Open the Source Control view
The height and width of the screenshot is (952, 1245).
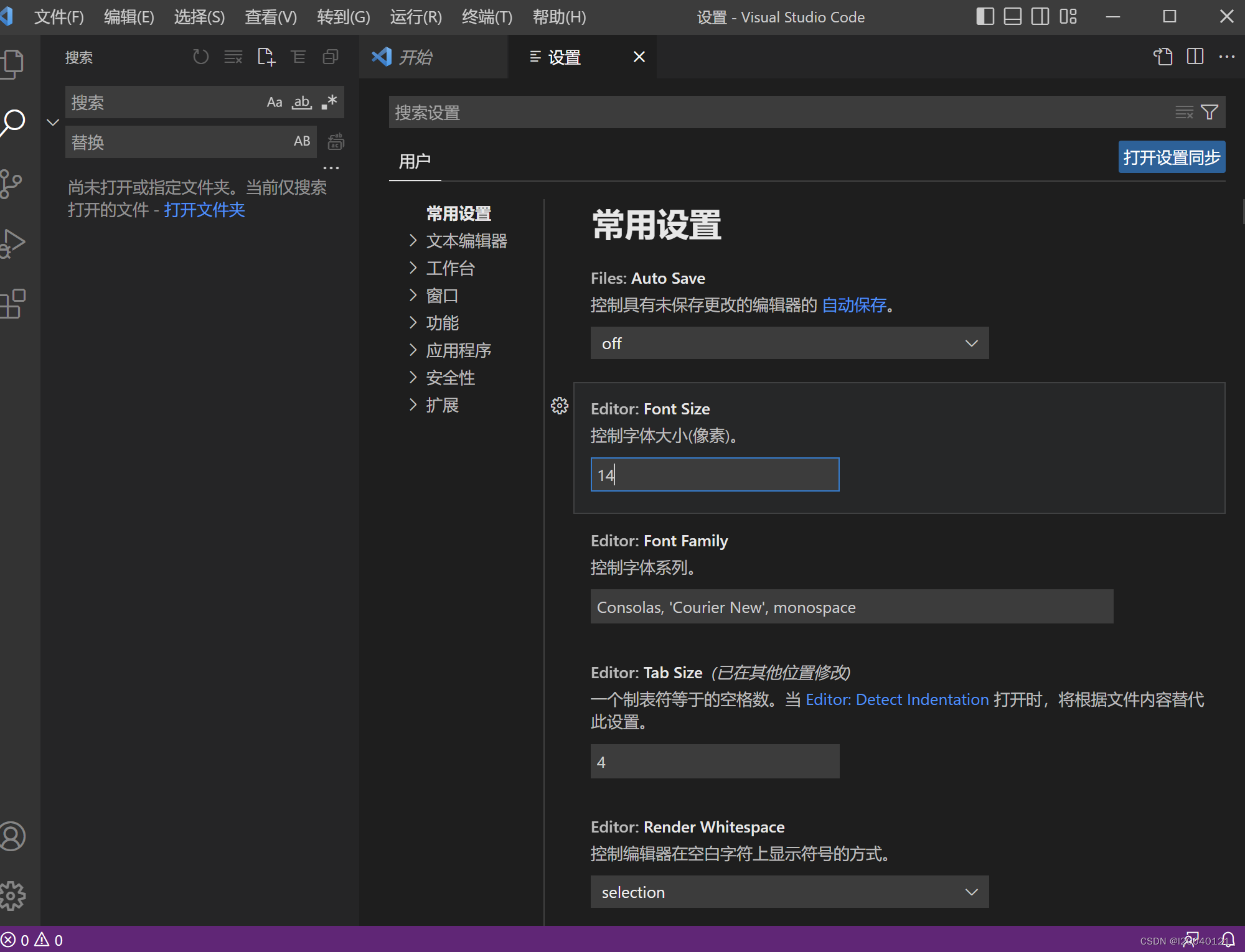(10, 184)
